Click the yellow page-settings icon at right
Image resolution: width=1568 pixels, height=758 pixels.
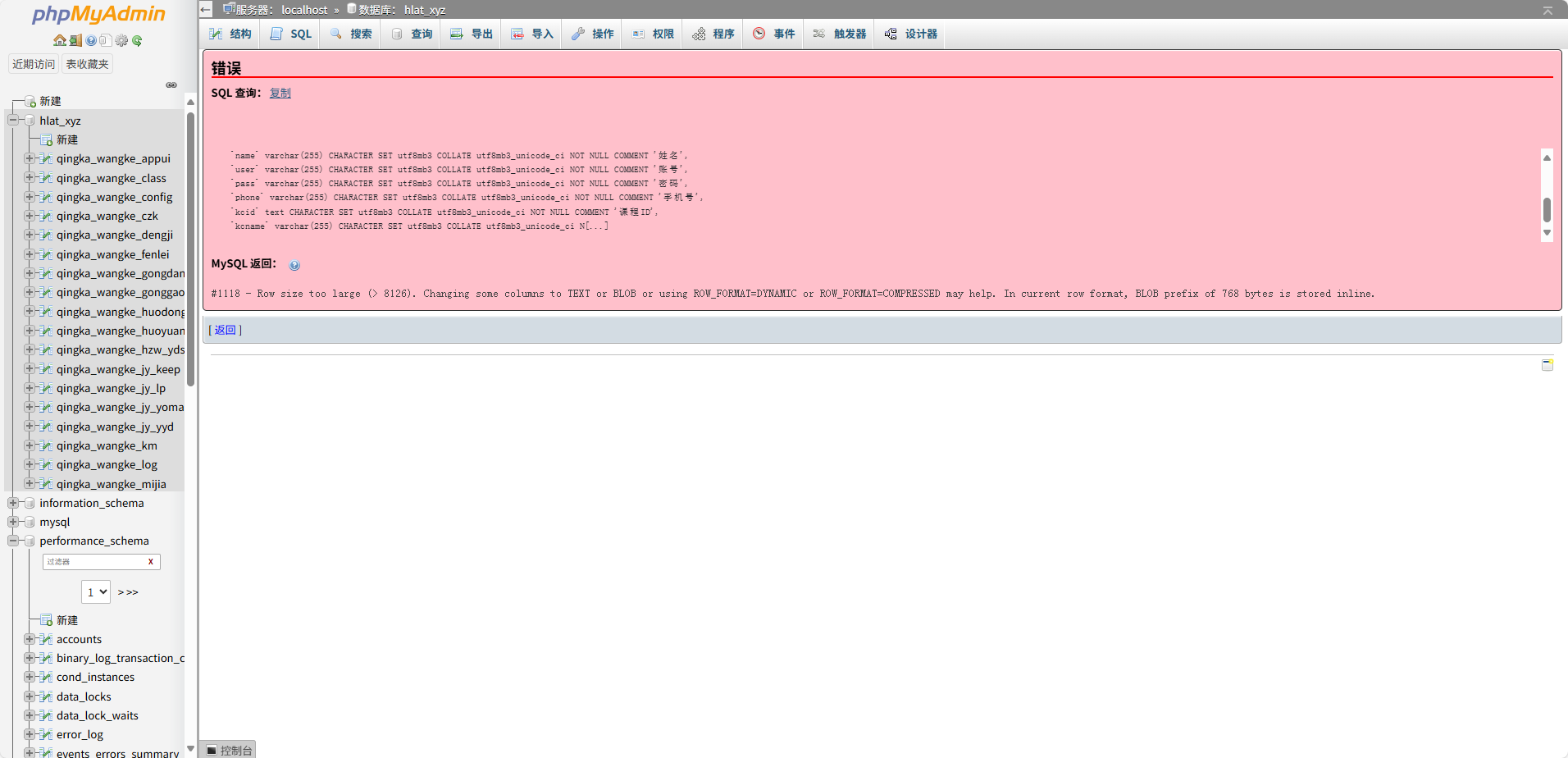(1547, 365)
